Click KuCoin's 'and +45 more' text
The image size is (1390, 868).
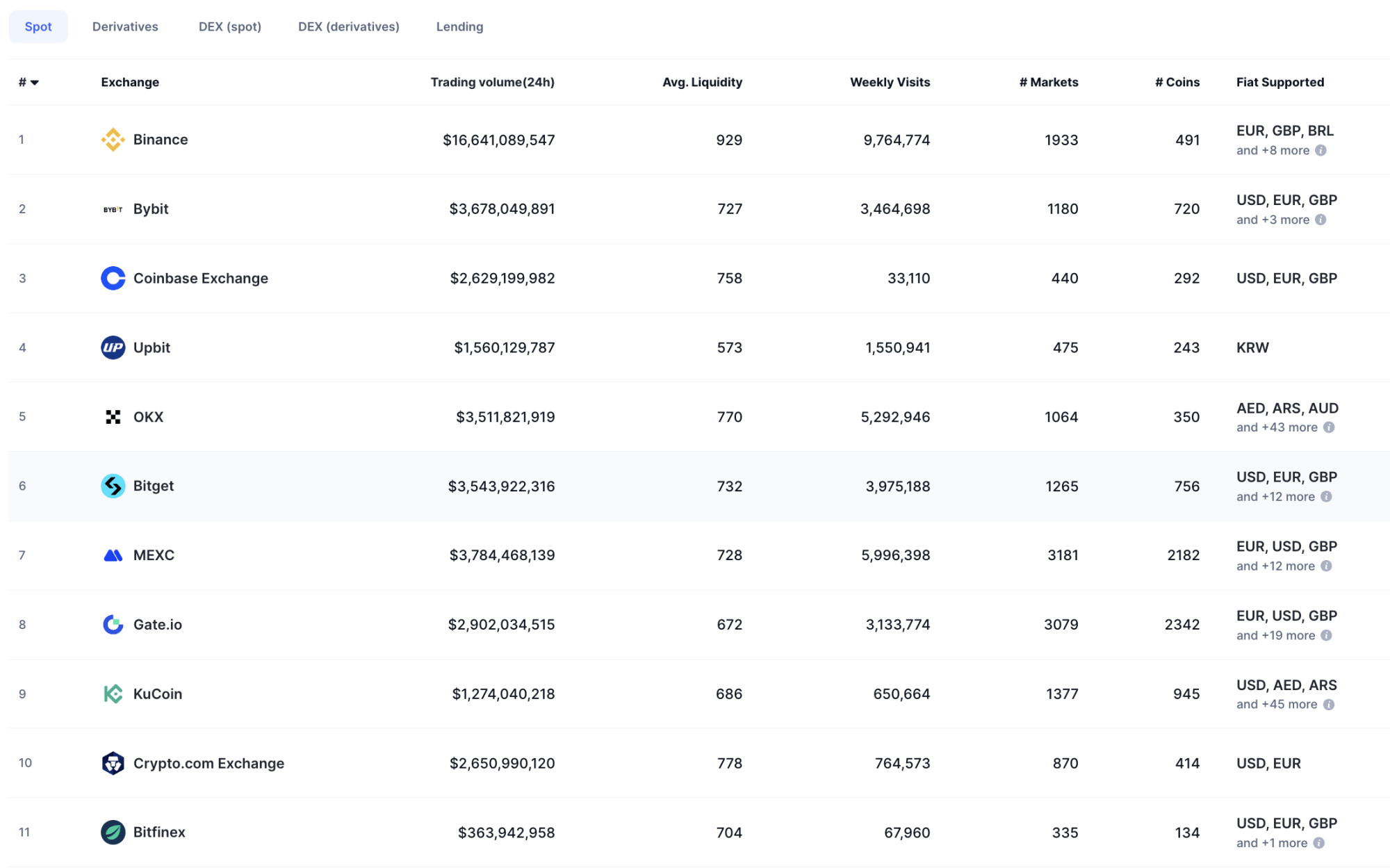[x=1277, y=705]
